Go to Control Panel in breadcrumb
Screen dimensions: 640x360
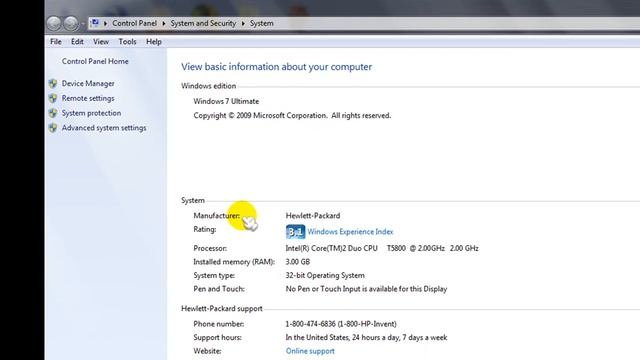pos(134,23)
